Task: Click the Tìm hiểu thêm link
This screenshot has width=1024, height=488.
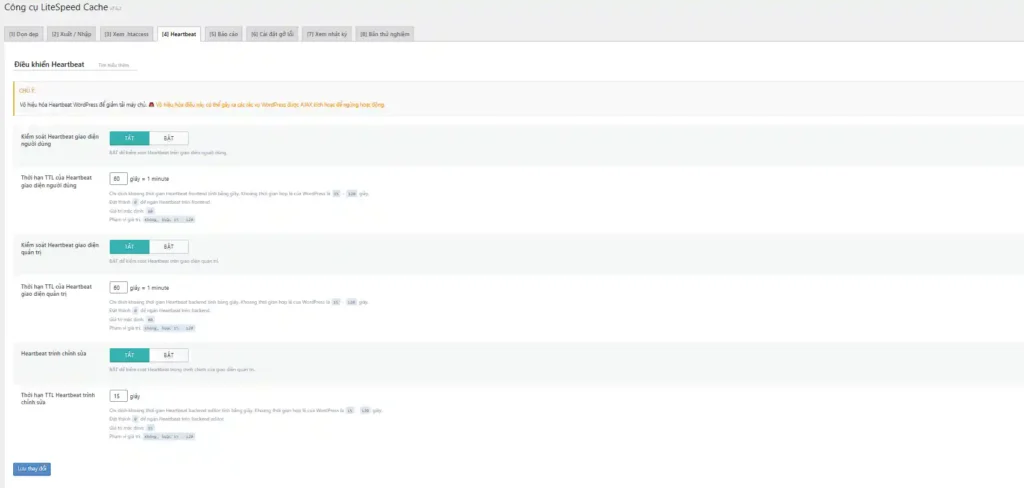Action: click(x=114, y=65)
